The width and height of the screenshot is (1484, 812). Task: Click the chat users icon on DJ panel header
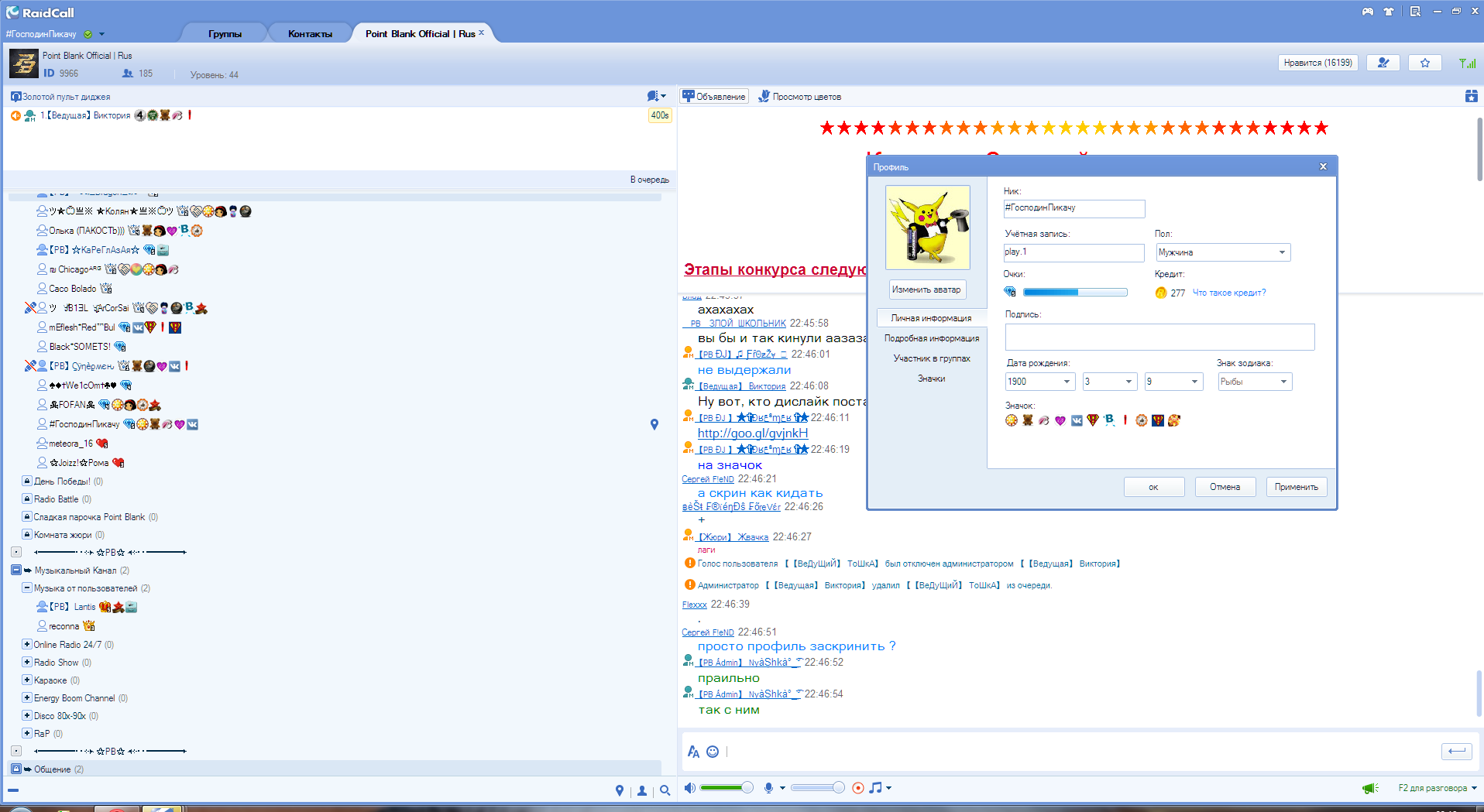[x=653, y=96]
